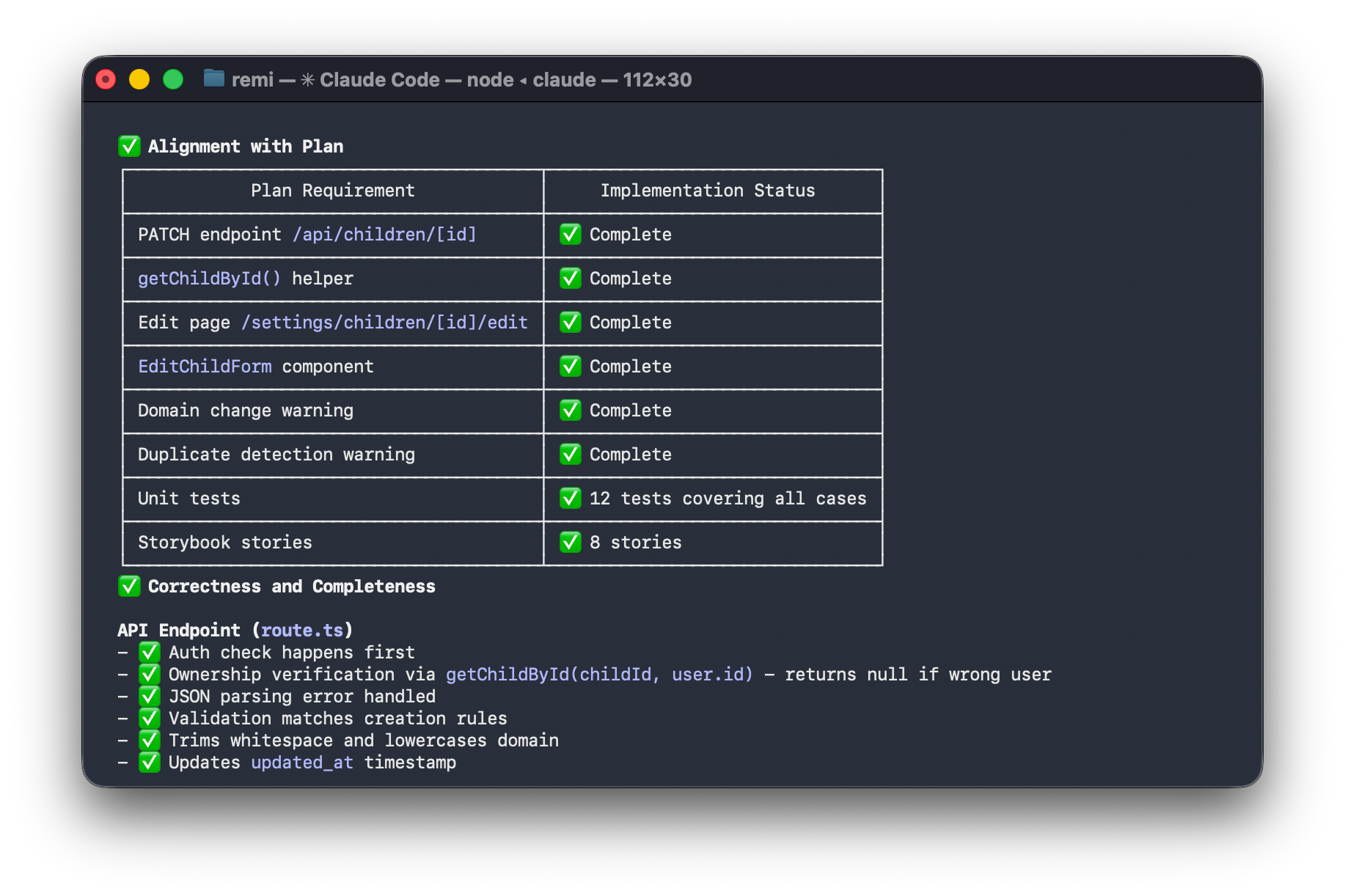Click the route.ts file reference
This screenshot has width=1345, height=896.
(302, 630)
